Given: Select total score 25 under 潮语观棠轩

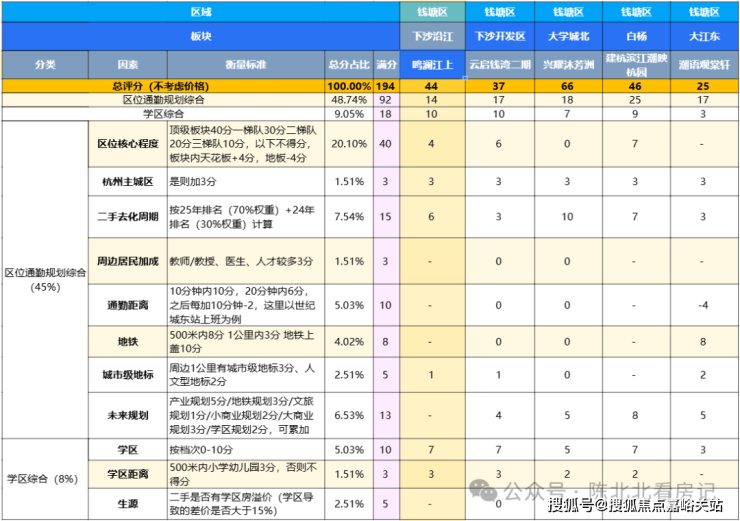Looking at the screenshot, I should pyautogui.click(x=703, y=86).
